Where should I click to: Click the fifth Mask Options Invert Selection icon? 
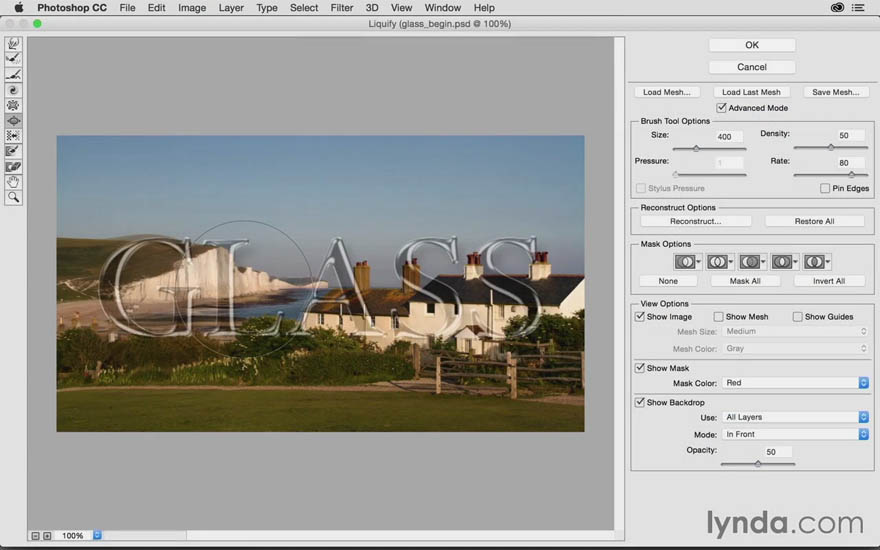pyautogui.click(x=814, y=262)
